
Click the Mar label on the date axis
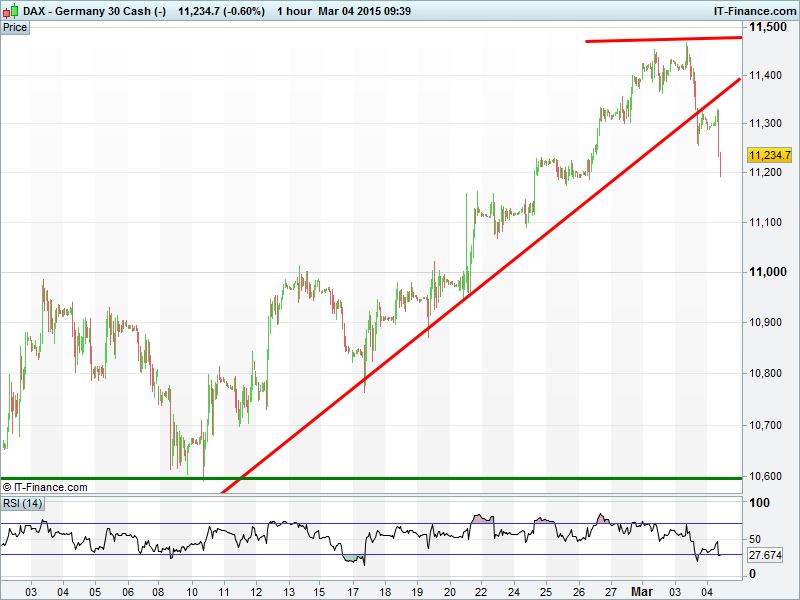point(639,590)
